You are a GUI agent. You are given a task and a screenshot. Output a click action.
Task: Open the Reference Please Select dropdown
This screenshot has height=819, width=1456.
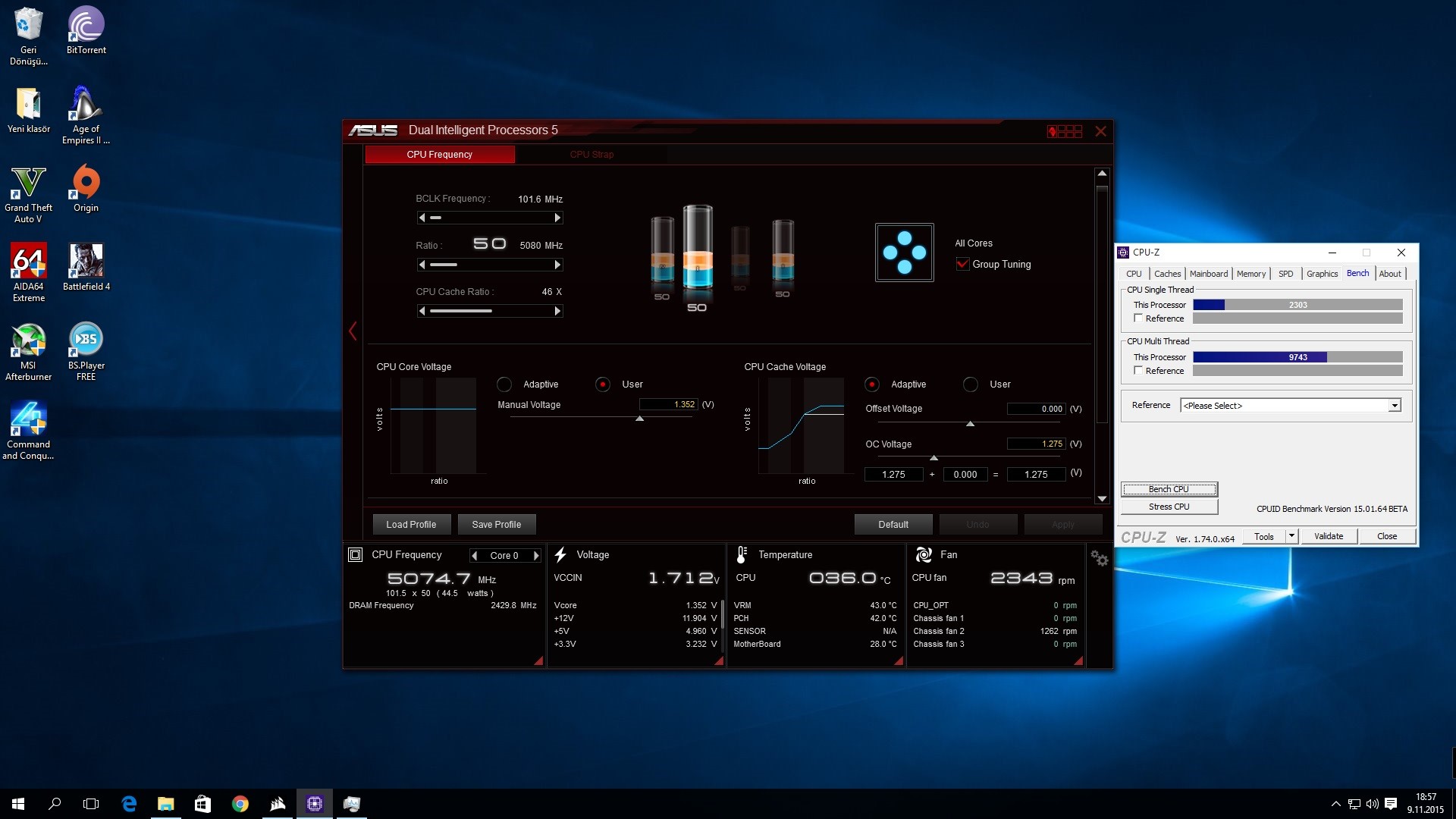[x=1290, y=406]
